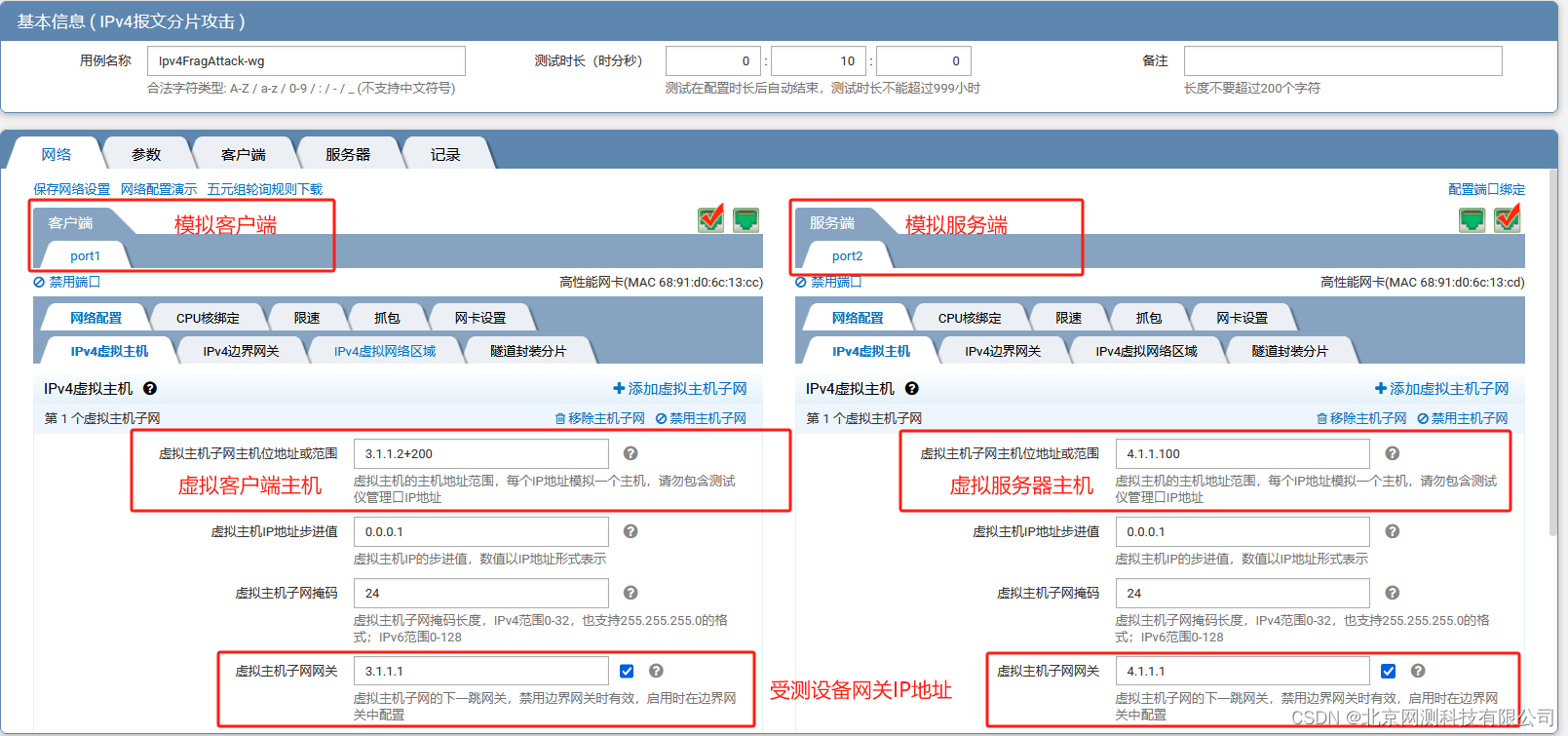The height and width of the screenshot is (736, 1568).
Task: Click client 添加虚拟主机子网 link
Action: coord(680,388)
